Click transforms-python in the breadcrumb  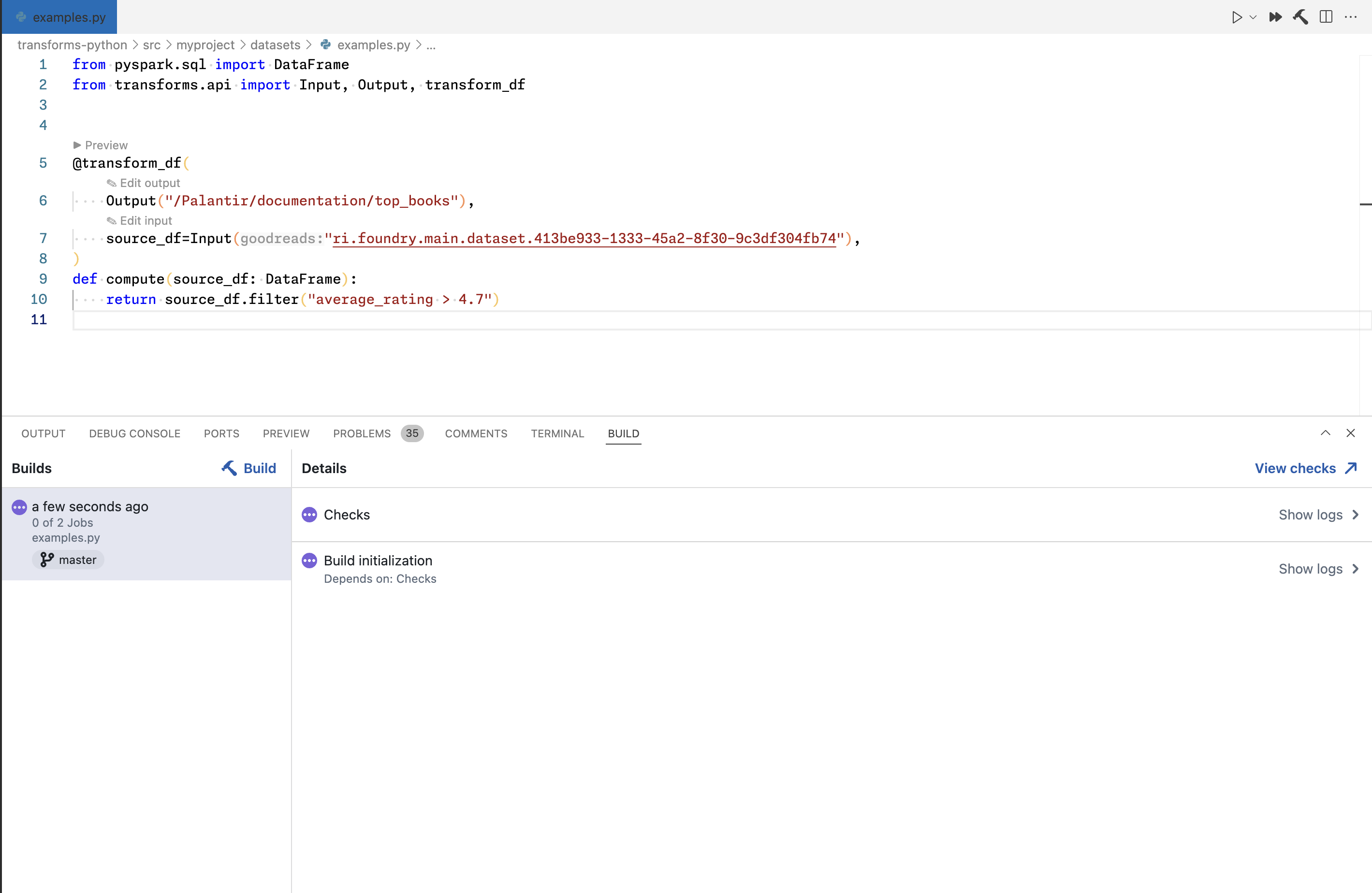pos(72,45)
